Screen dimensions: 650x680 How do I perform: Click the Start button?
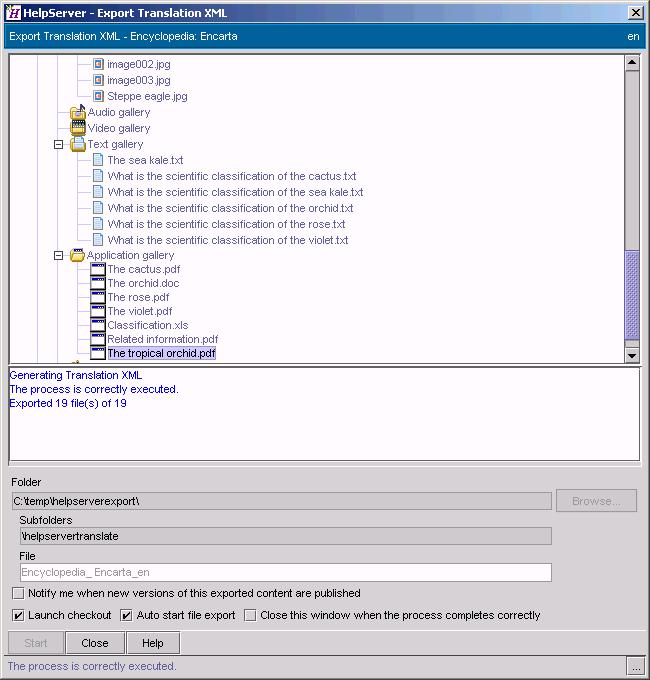point(36,643)
